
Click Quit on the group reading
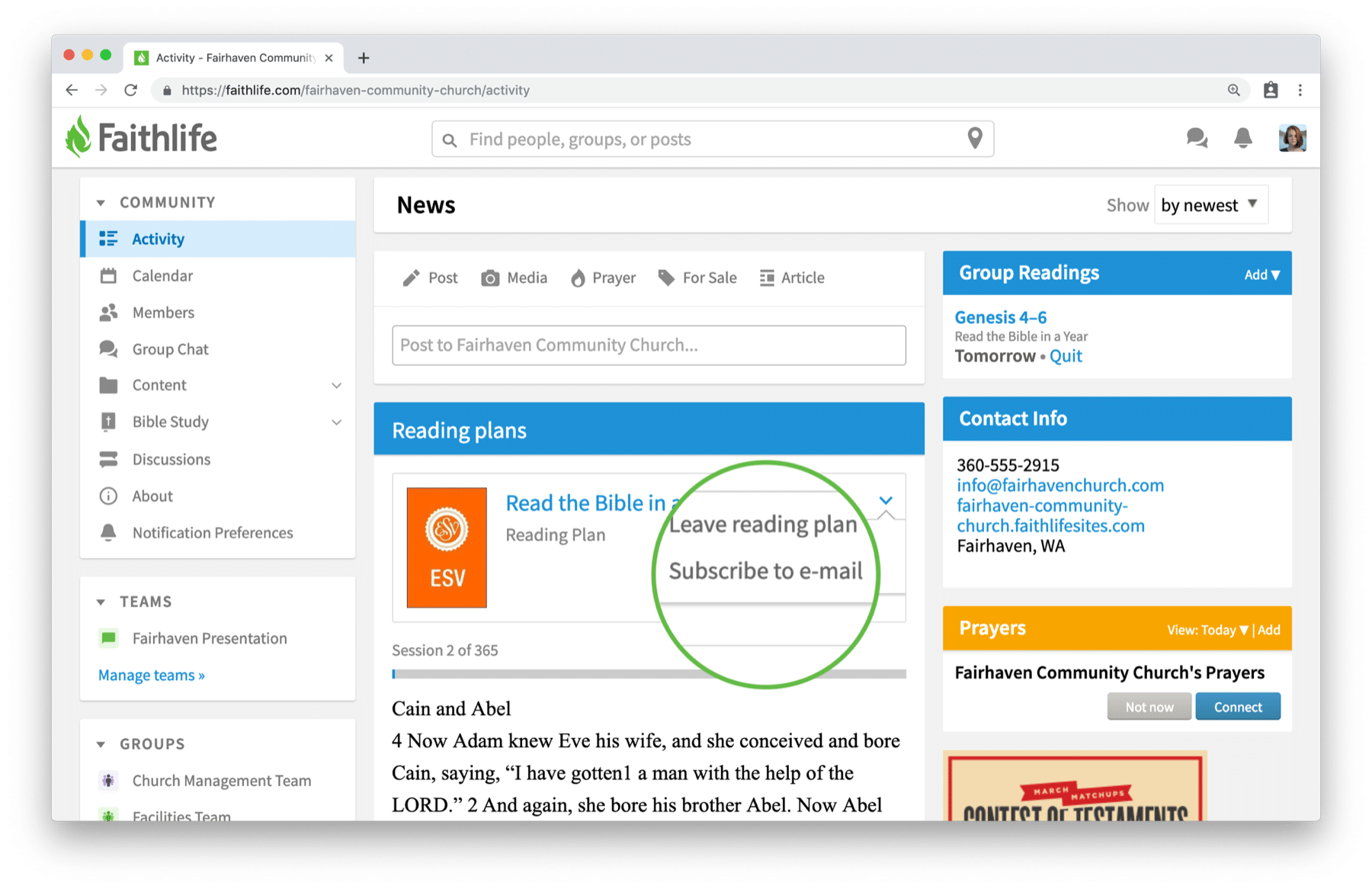tap(1066, 356)
